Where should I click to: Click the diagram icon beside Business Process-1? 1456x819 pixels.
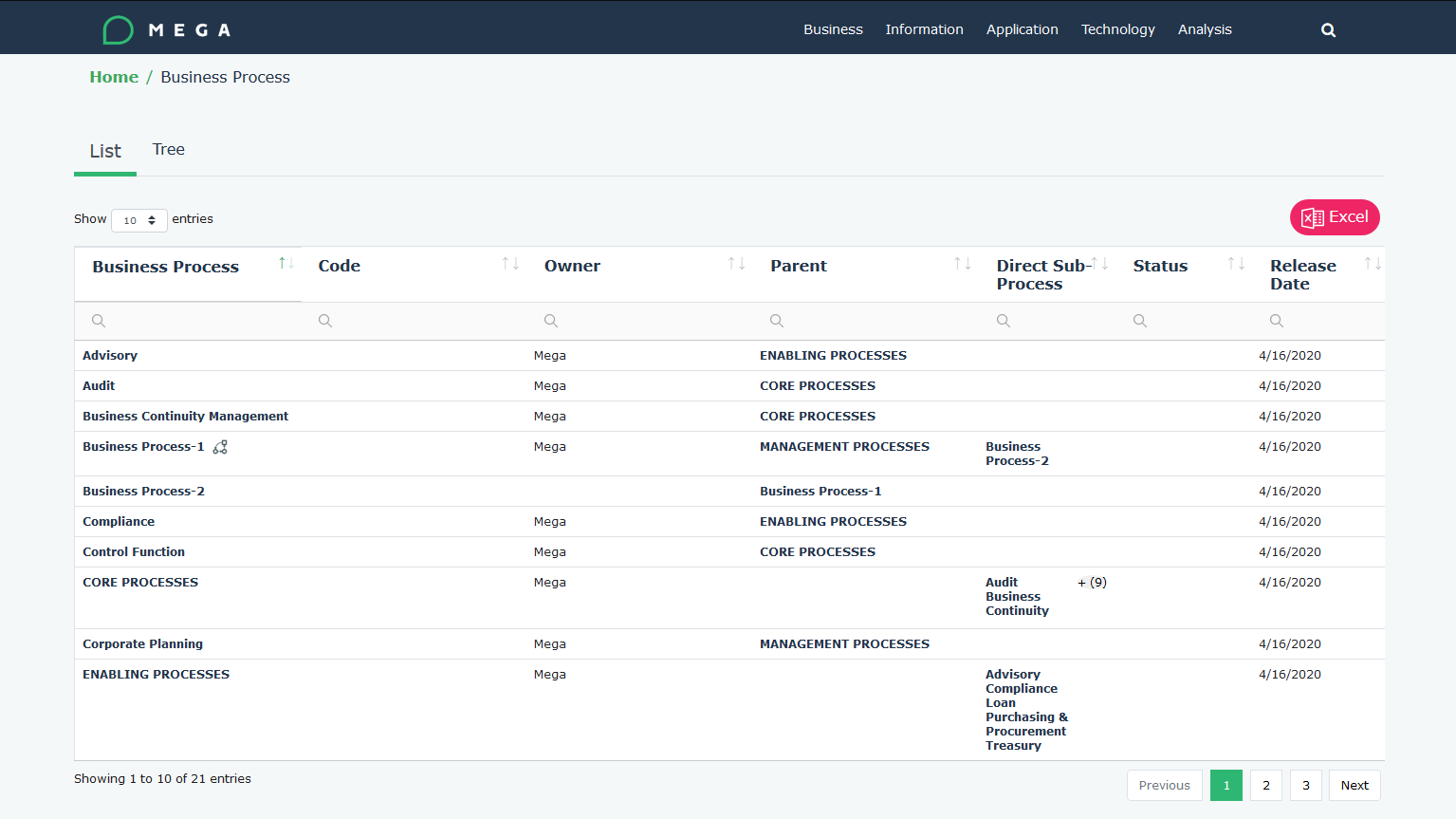[220, 447]
